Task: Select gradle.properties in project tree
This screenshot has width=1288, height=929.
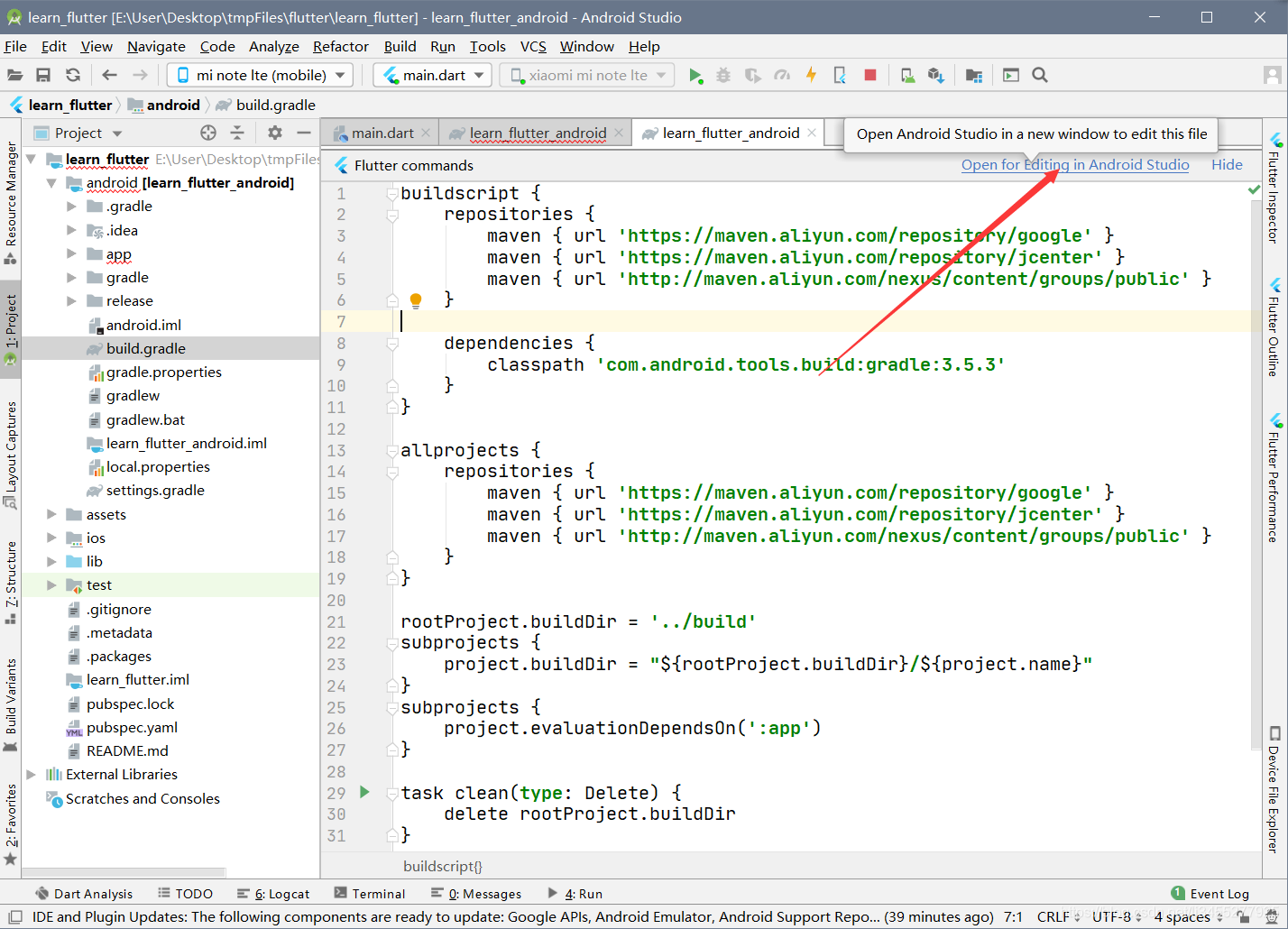Action: [163, 372]
